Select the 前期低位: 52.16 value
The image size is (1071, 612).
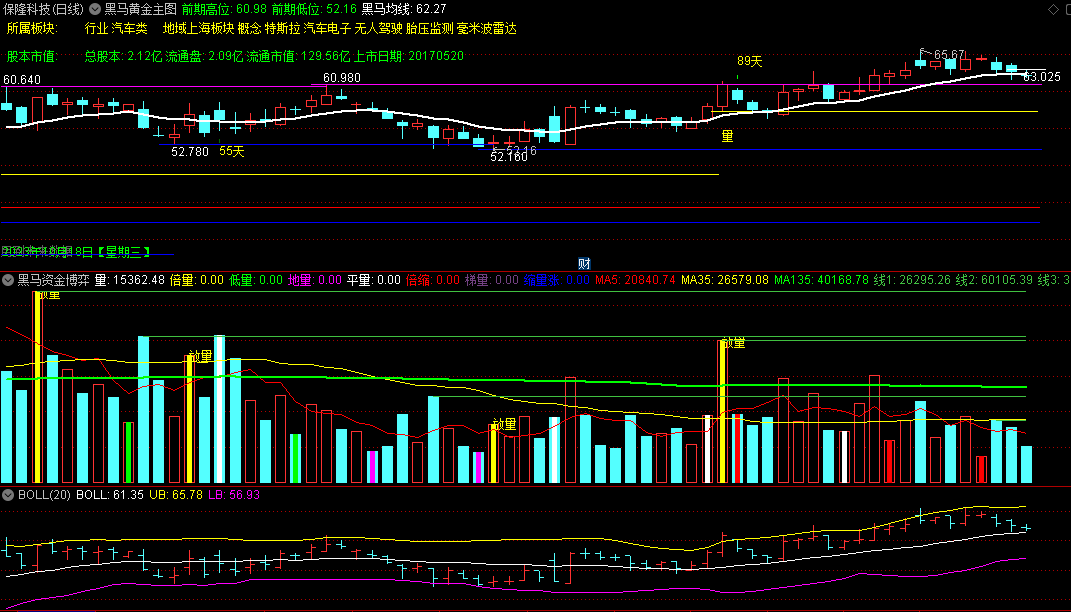314,9
